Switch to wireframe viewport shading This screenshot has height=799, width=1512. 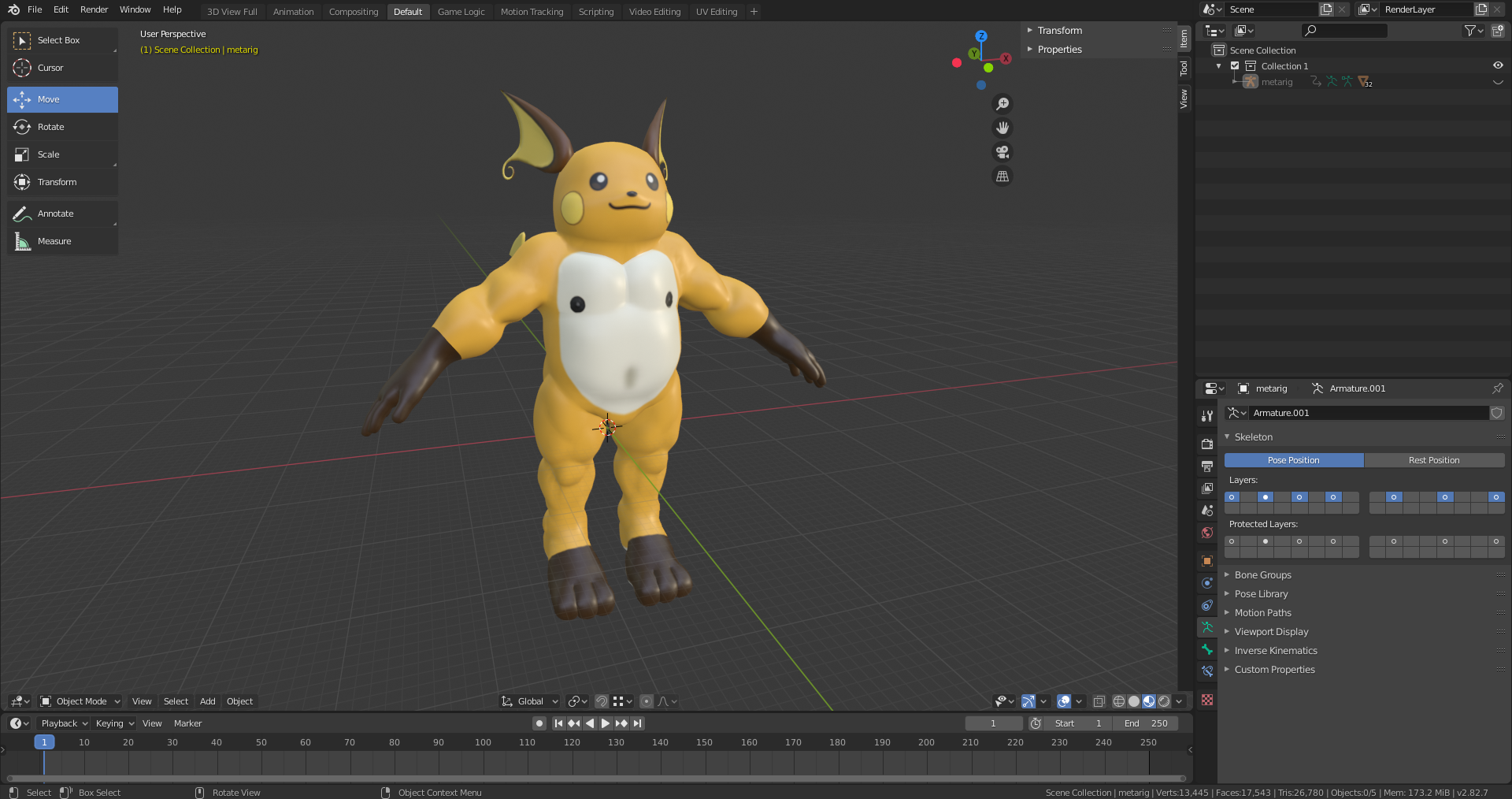pyautogui.click(x=1119, y=701)
